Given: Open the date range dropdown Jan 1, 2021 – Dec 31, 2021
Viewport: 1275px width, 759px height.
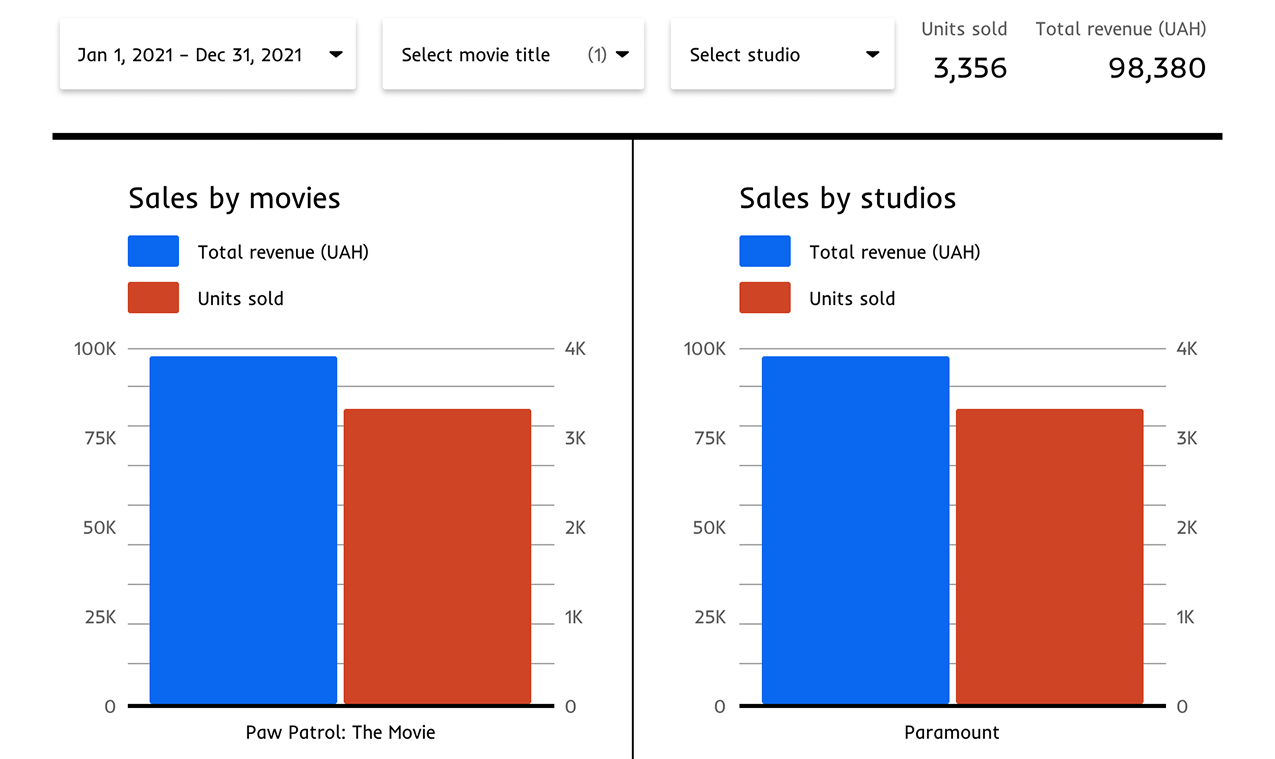Looking at the screenshot, I should coord(208,55).
